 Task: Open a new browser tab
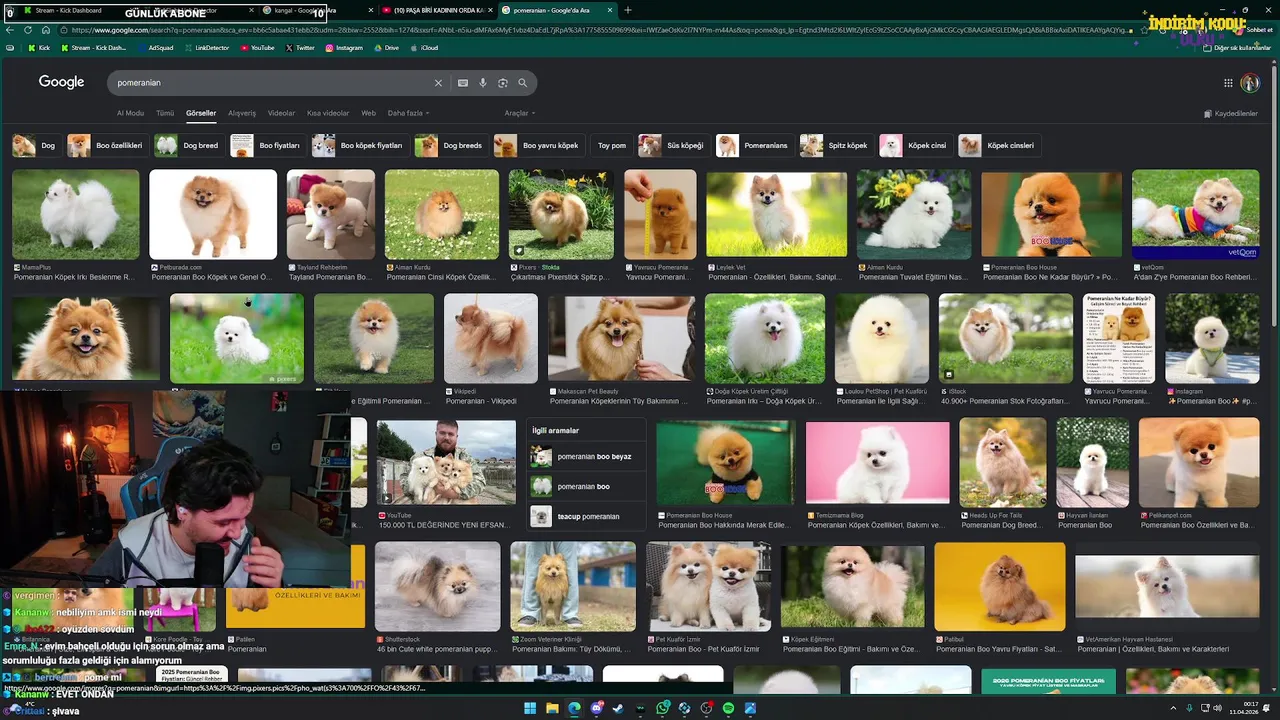[x=627, y=10]
